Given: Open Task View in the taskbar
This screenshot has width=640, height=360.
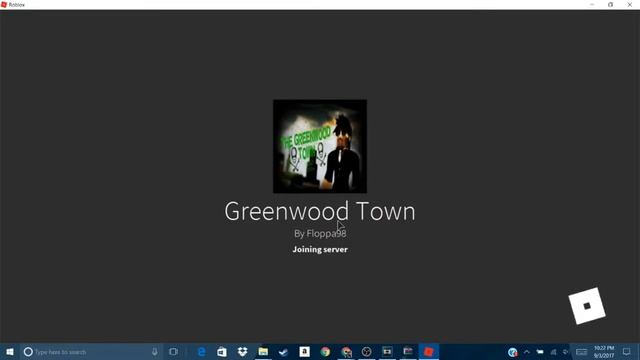Looking at the screenshot, I should tap(173, 351).
